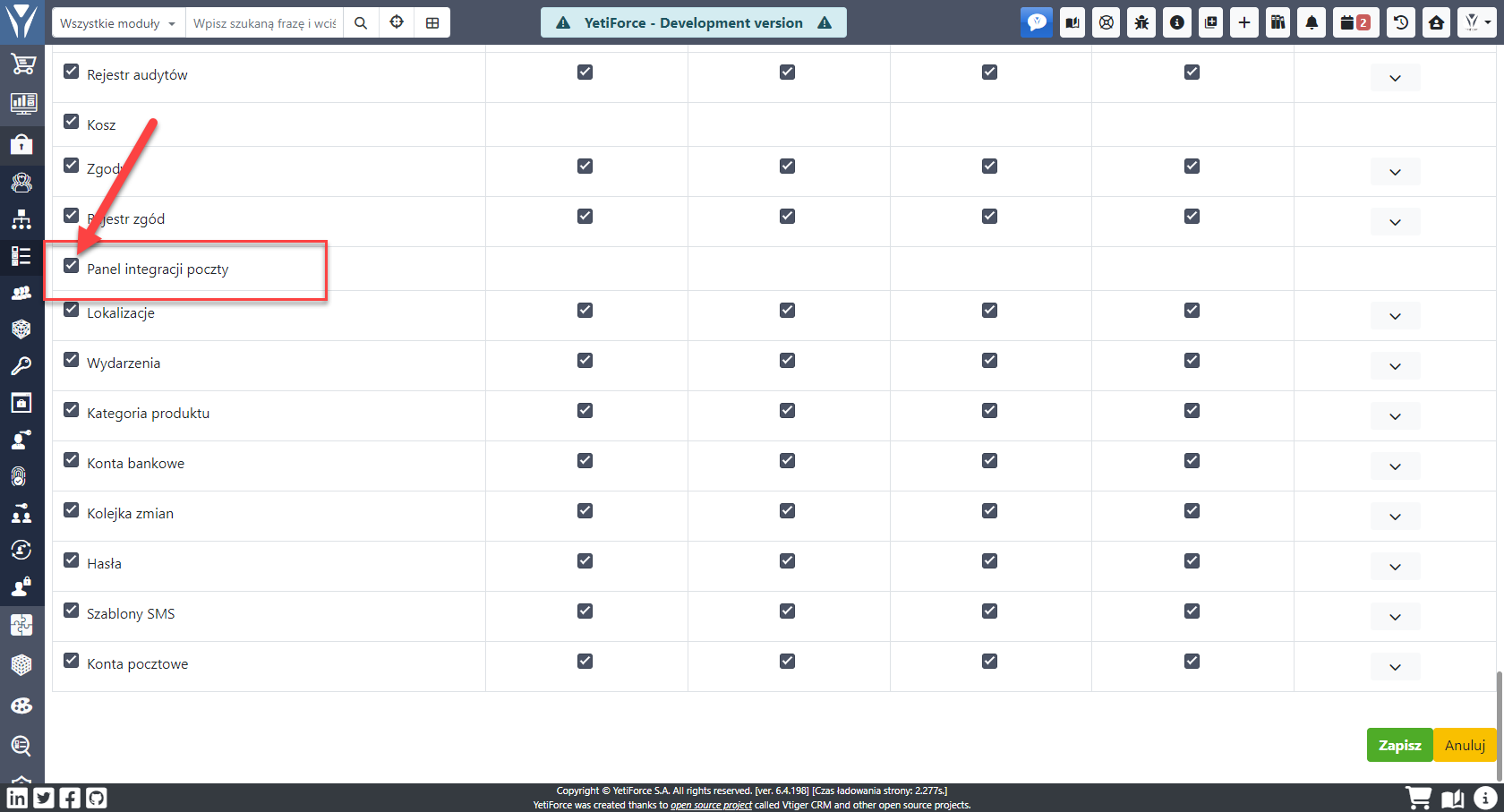This screenshot has width=1504, height=812.
Task: Expand the Hasła row chevron
Action: 1395,567
